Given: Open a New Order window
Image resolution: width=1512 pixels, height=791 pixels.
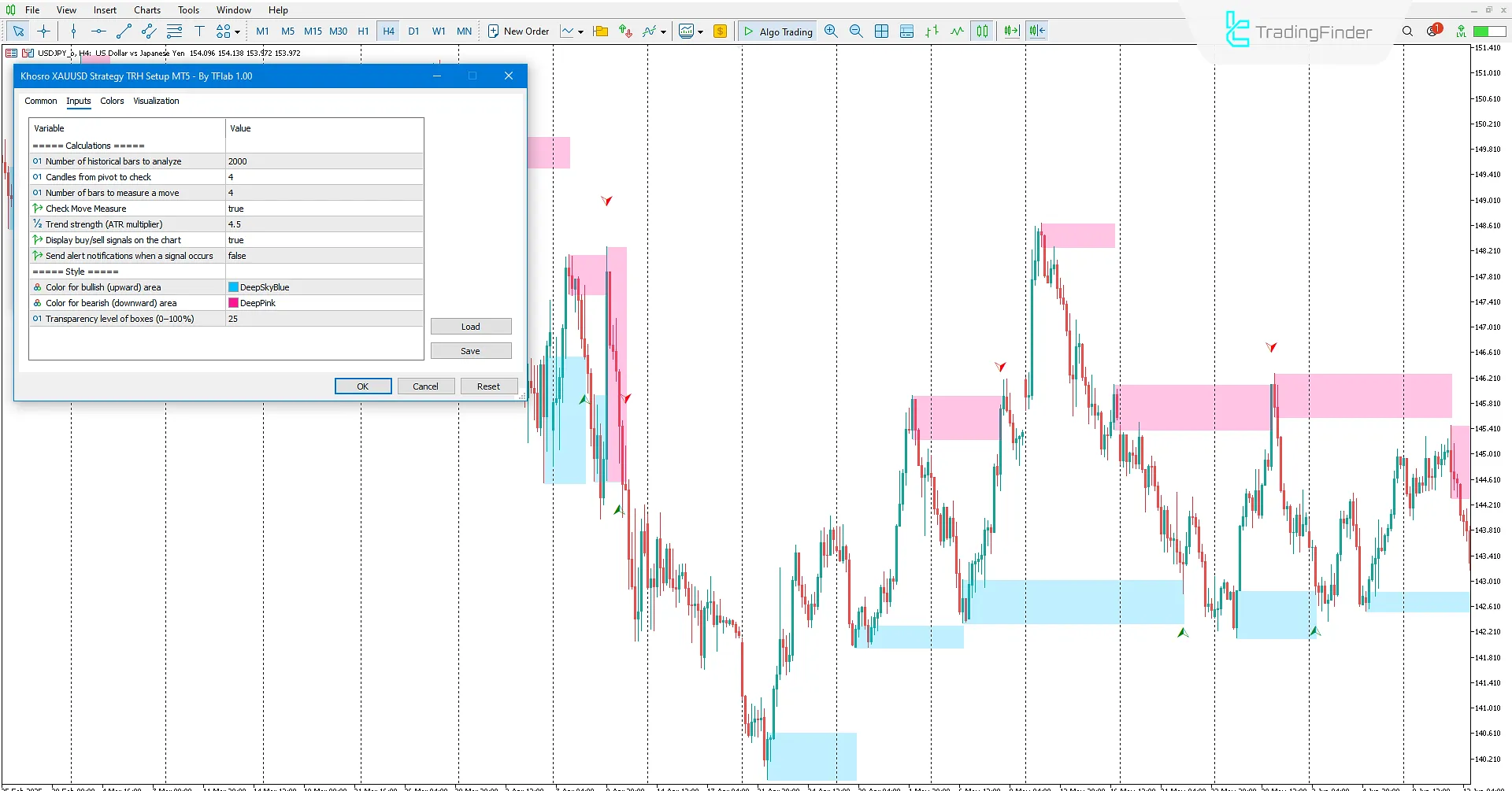Looking at the screenshot, I should (x=518, y=31).
